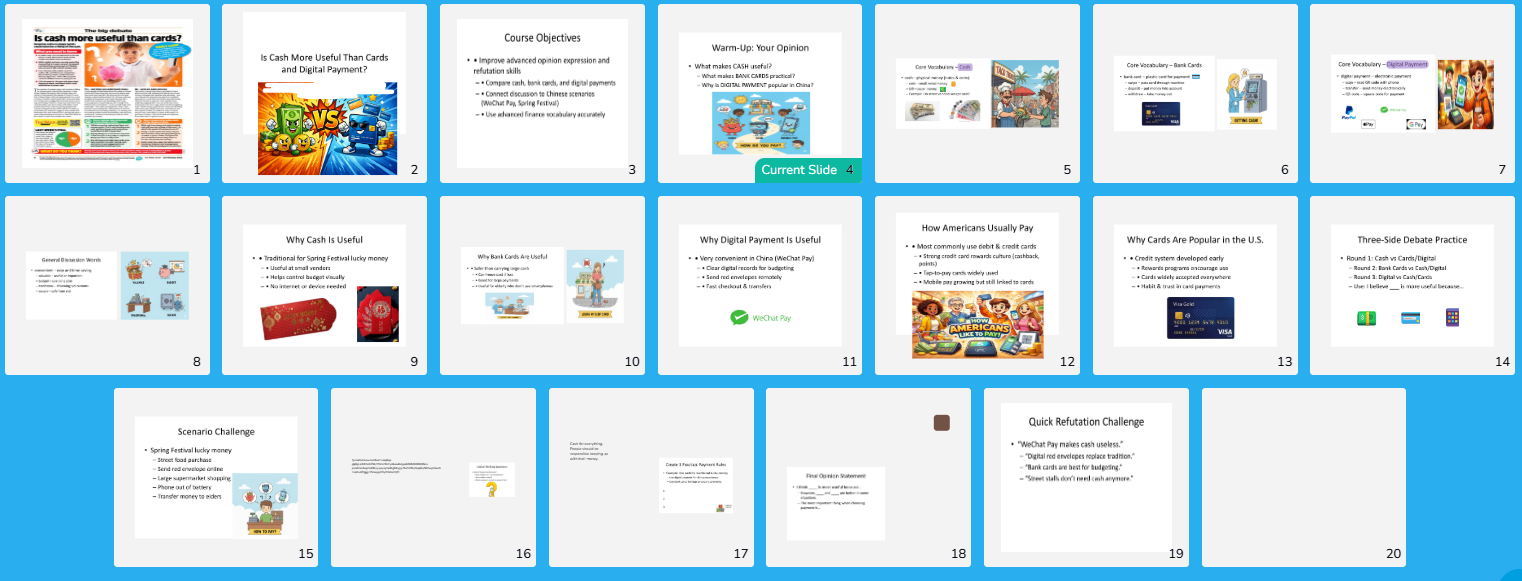Viewport: 1522px width, 581px height.
Task: Open the Scenario Challenge slide
Action: (x=216, y=477)
